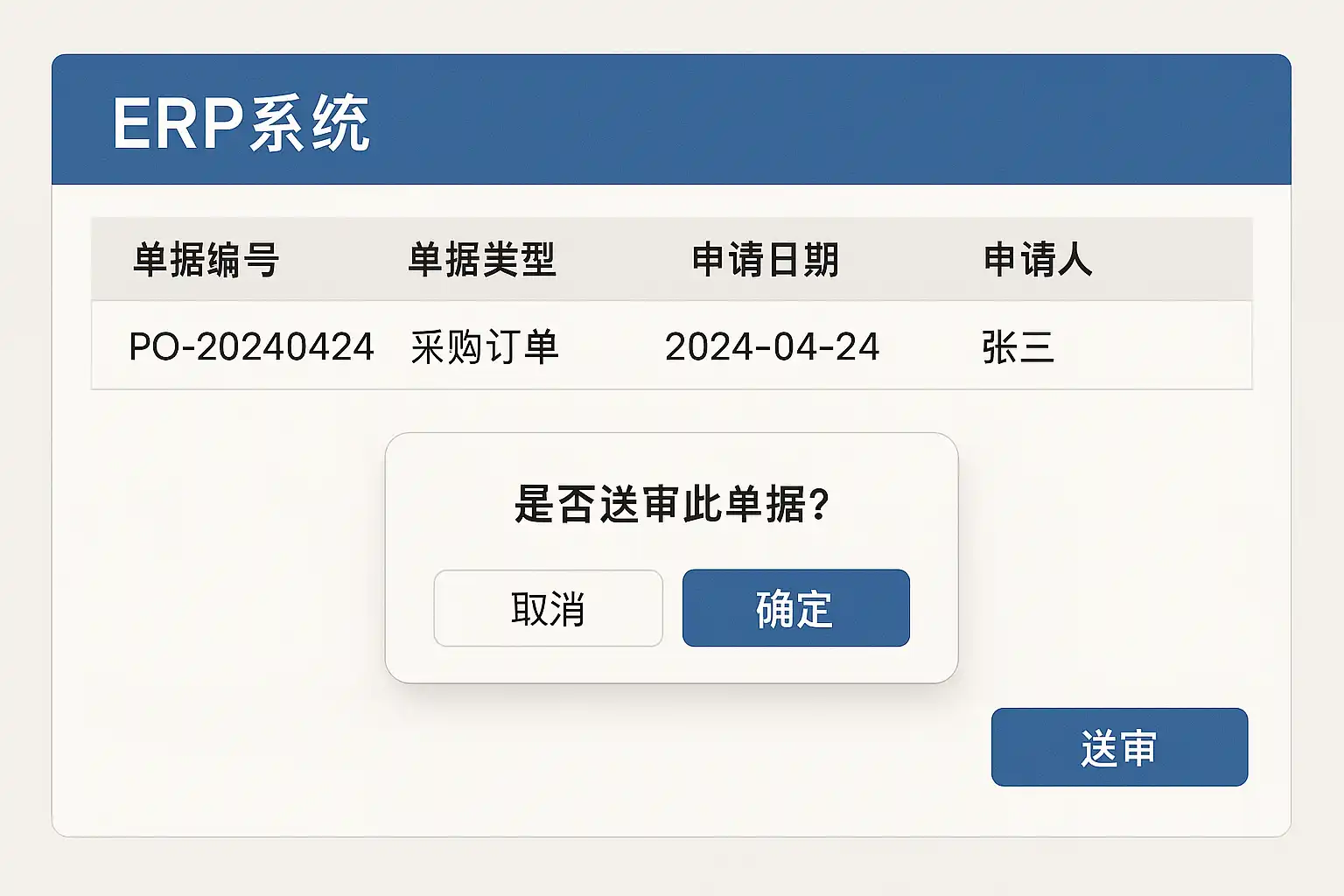
Task: Click the ERP系统 title text
Action: (x=241, y=123)
